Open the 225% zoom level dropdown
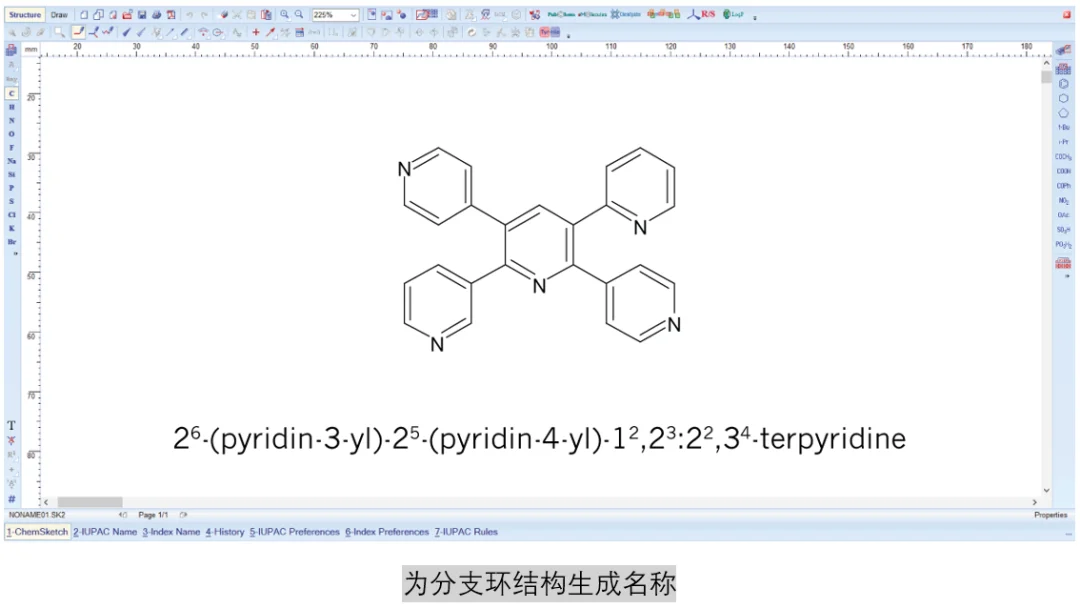 click(353, 15)
